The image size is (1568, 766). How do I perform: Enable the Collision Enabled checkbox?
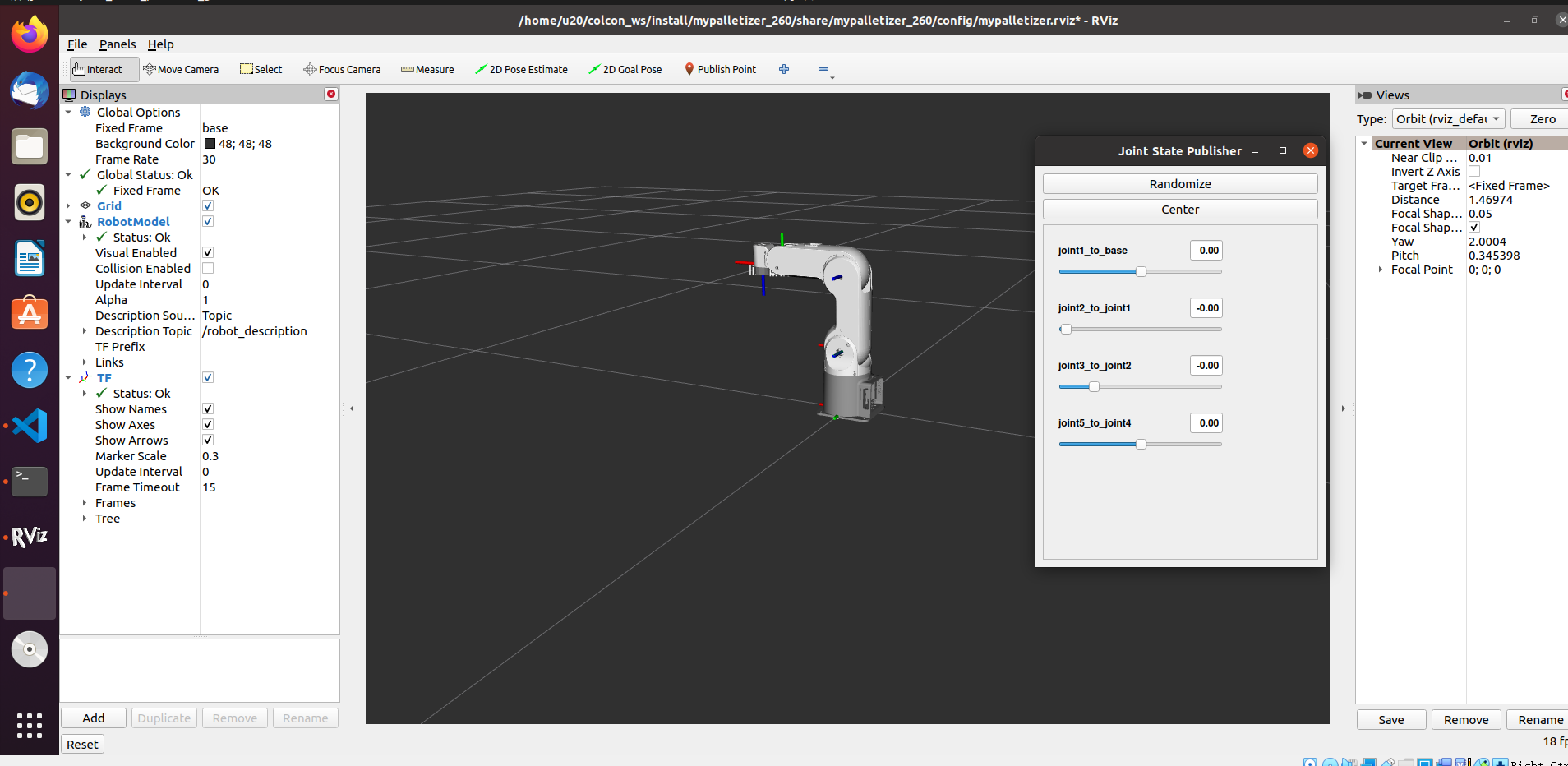208,269
